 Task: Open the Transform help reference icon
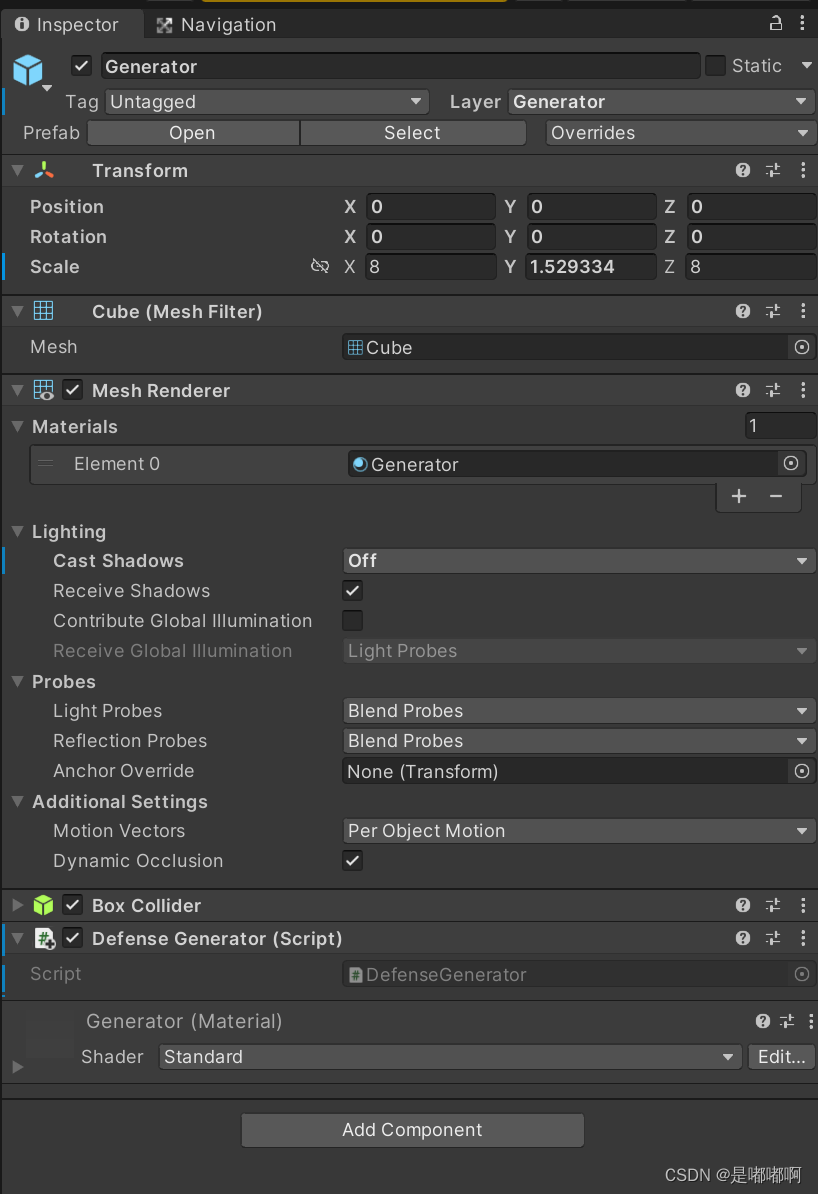[x=743, y=170]
